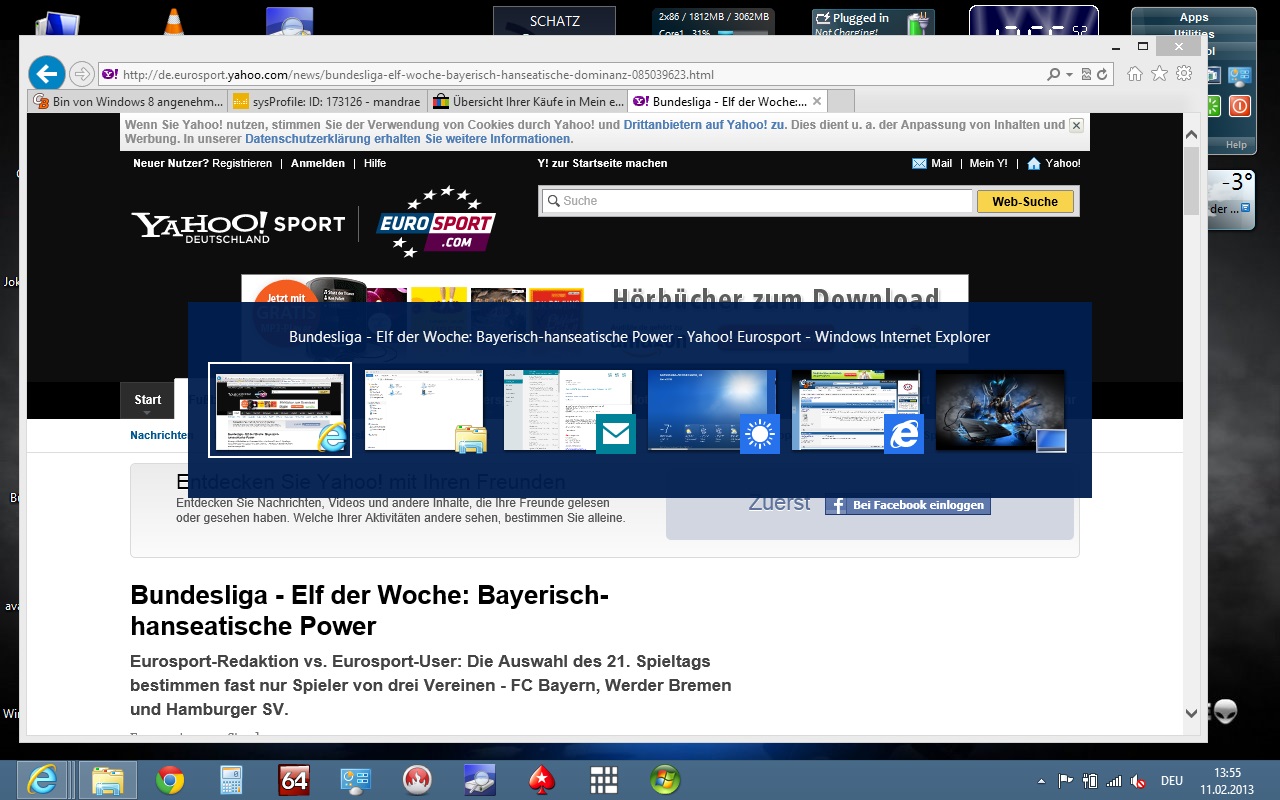Click 'Bei Facebook einloggen' button
The height and width of the screenshot is (800, 1280).
pos(908,505)
